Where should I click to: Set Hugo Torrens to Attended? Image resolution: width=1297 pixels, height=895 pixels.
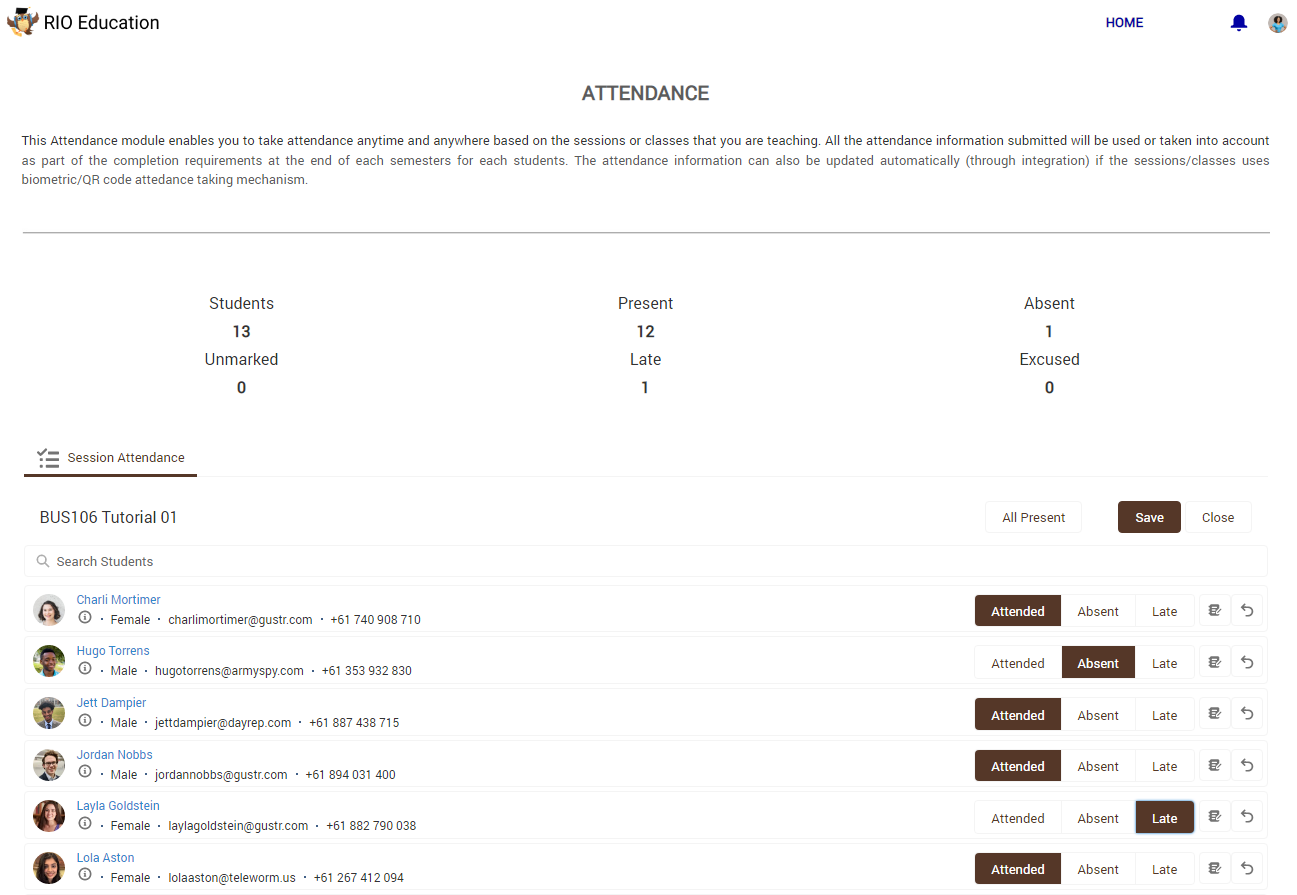point(1017,663)
